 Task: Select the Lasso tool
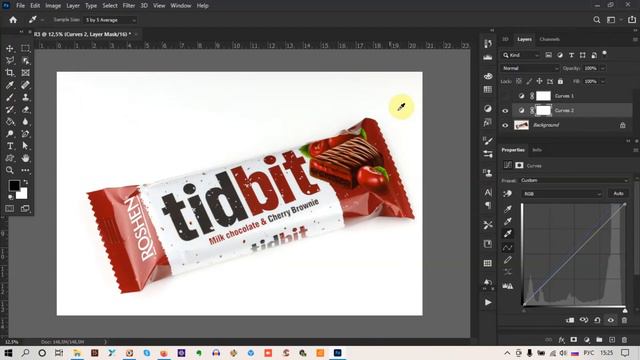tap(10, 61)
